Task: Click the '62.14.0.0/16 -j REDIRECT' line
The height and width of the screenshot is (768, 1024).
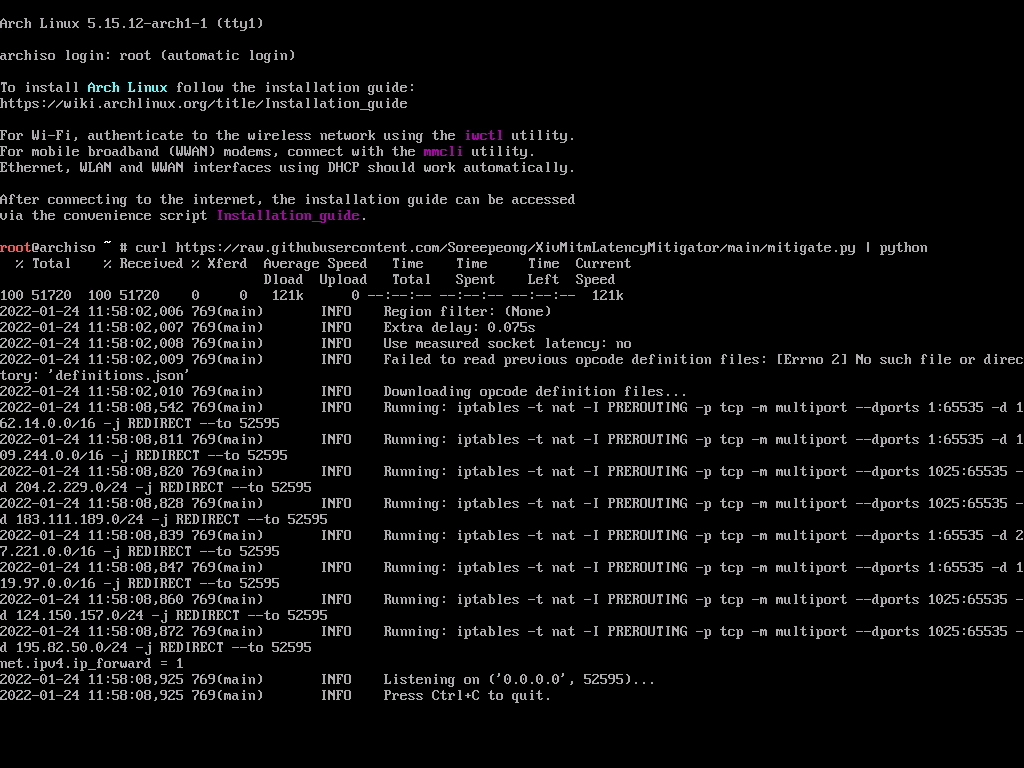Action: tap(140, 424)
